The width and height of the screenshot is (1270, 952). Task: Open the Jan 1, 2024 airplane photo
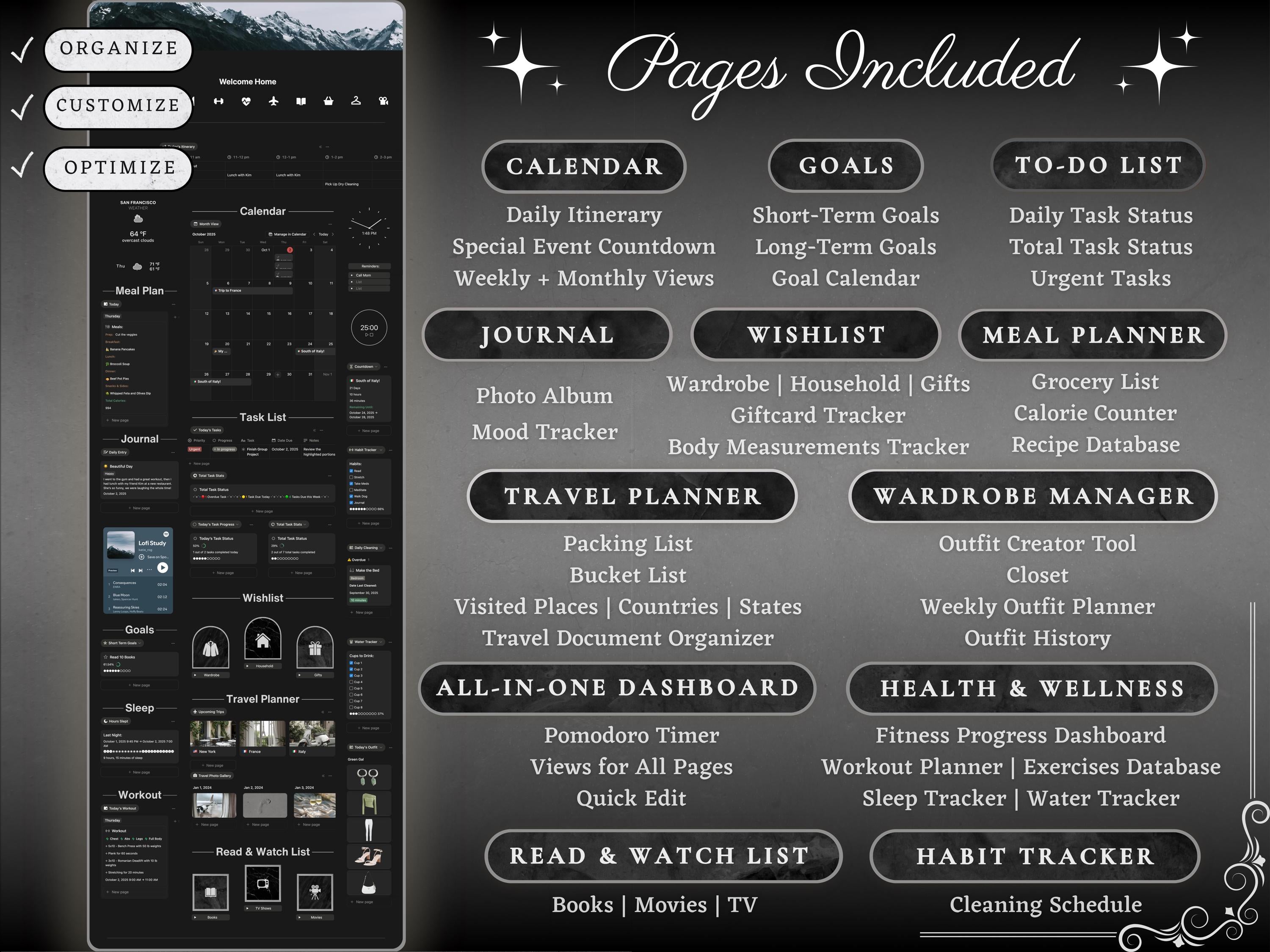click(x=214, y=806)
